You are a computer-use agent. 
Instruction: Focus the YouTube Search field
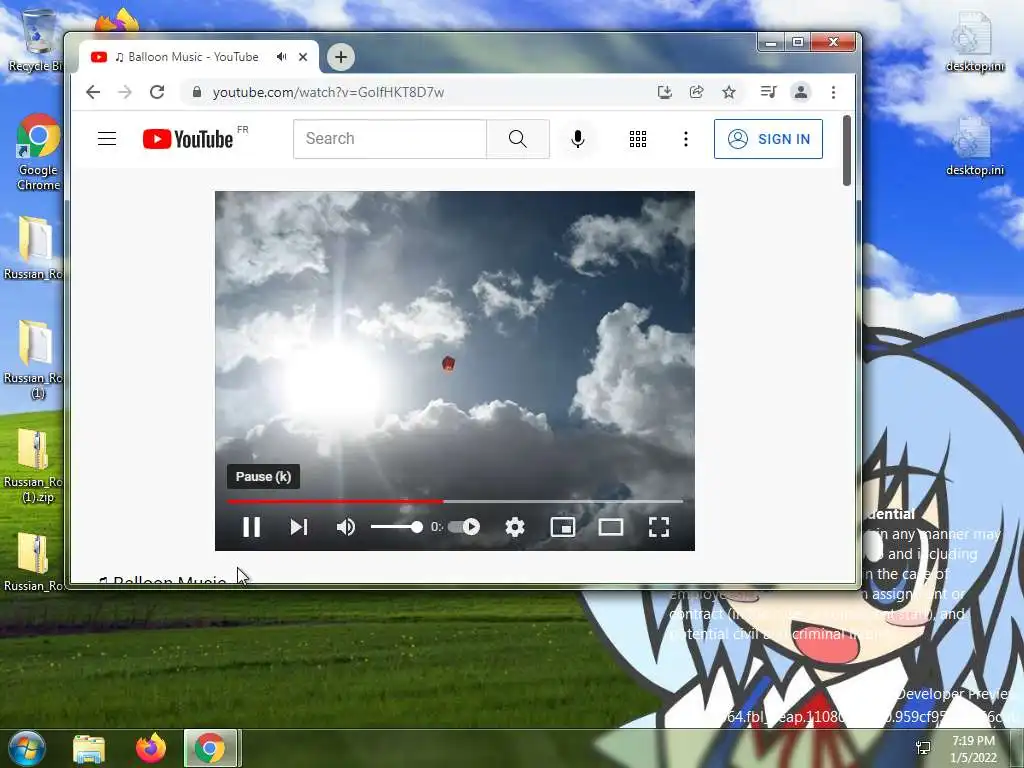[390, 138]
